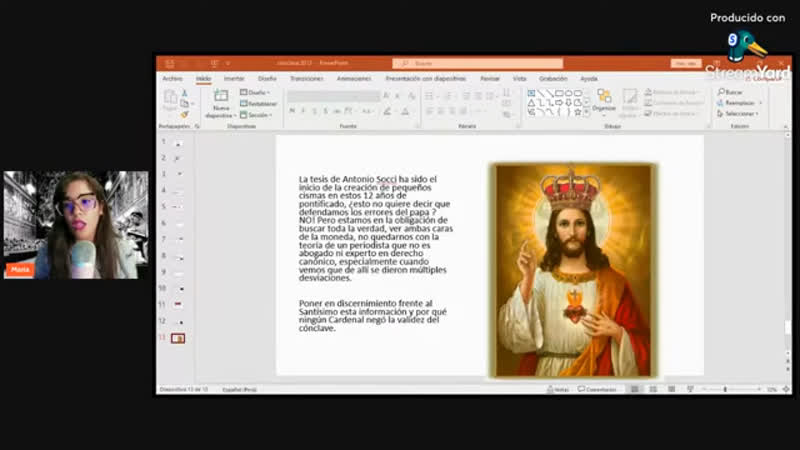Screen dimensions: 800x450
Task: Click the zoom slider handle
Action: (725, 389)
